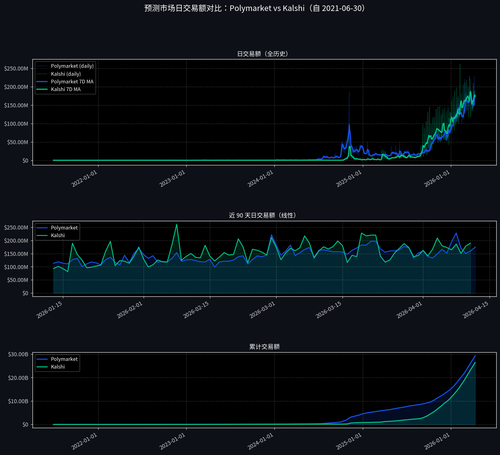Click the blue Polymarket line swatch in the 90-day legend
Image resolution: width=500 pixels, height=455 pixels.
[x=42, y=228]
